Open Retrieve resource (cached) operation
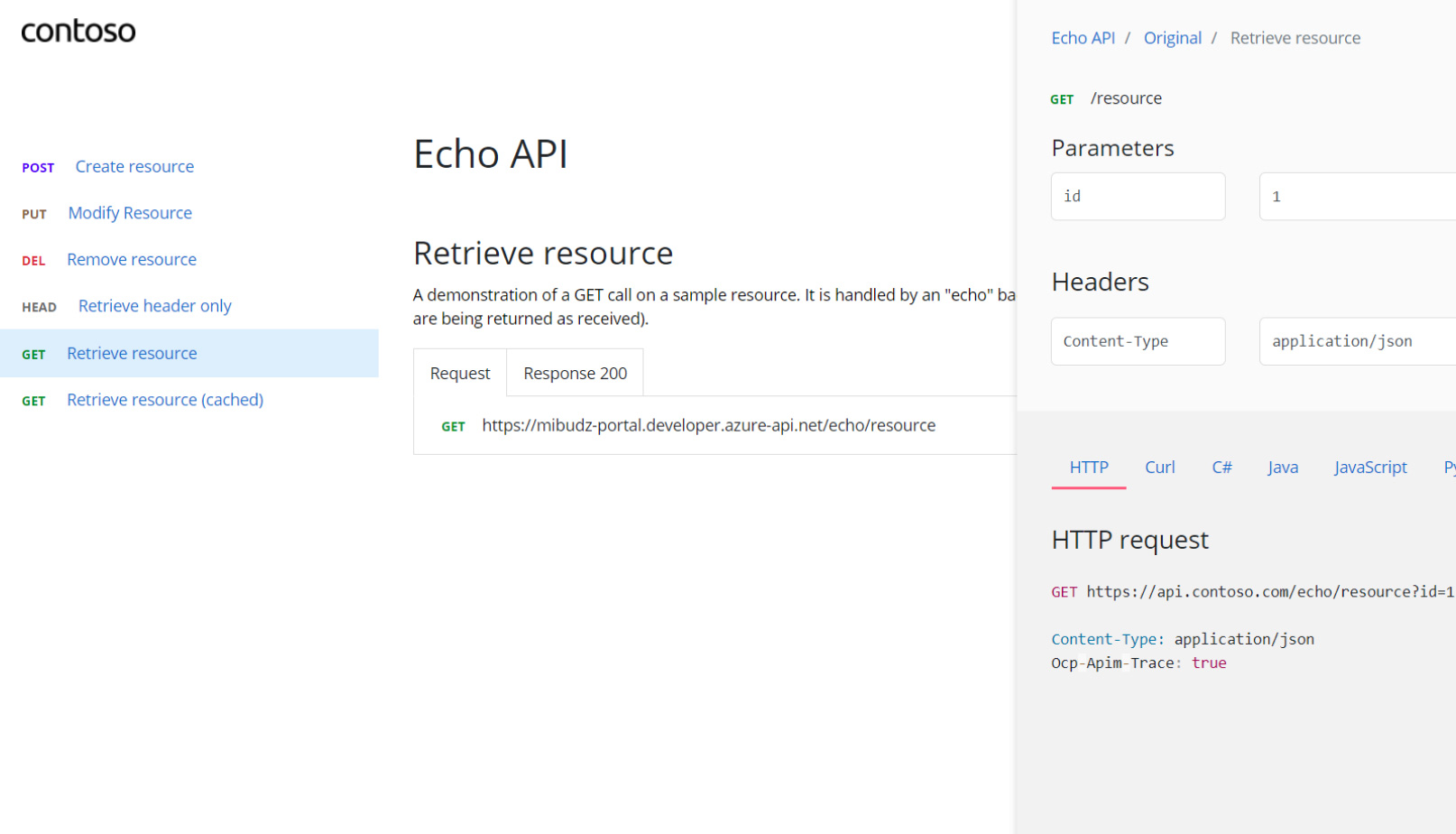The width and height of the screenshot is (1456, 834). 165,400
